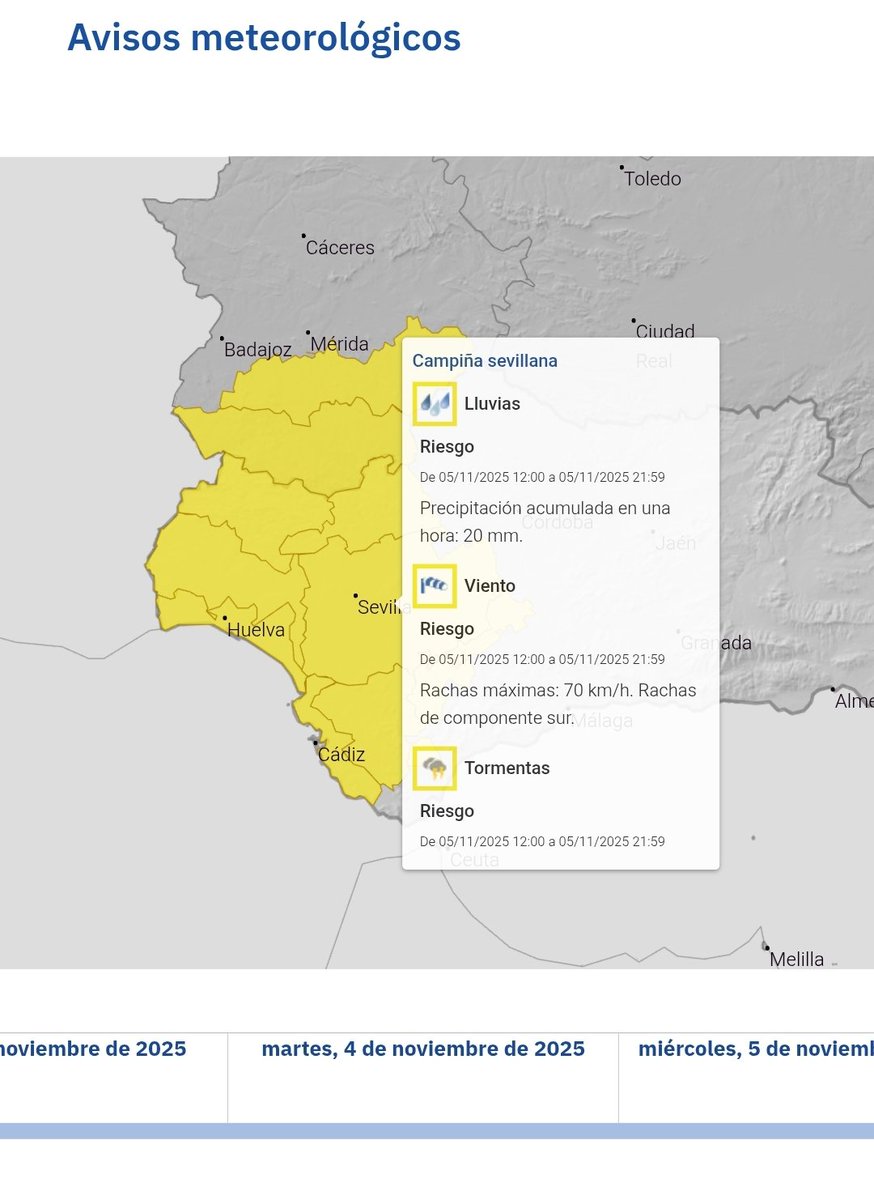Click the Toledo city label on map

pos(653,179)
